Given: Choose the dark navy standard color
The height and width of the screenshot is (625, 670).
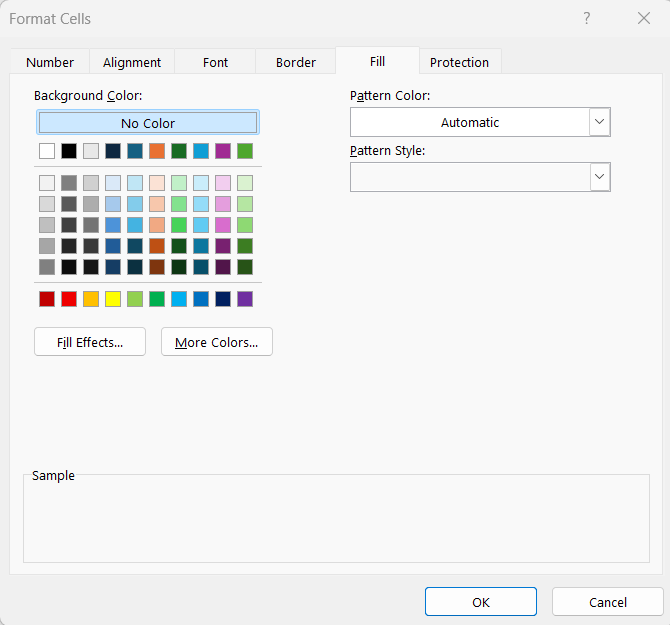Looking at the screenshot, I should [x=223, y=299].
